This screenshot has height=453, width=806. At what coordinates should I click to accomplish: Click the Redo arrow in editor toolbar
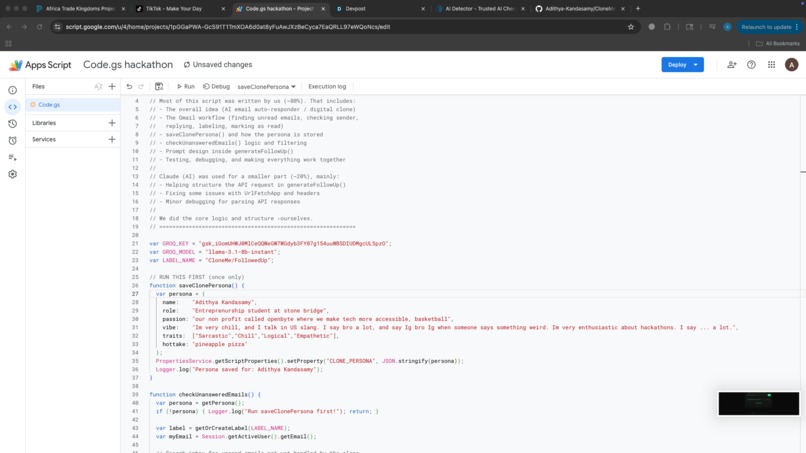pos(141,86)
